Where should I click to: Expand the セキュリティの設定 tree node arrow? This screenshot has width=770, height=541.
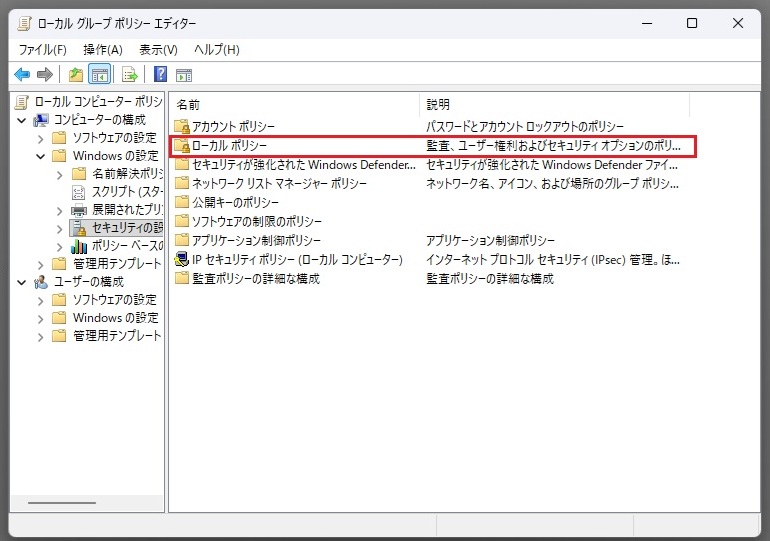(59, 228)
